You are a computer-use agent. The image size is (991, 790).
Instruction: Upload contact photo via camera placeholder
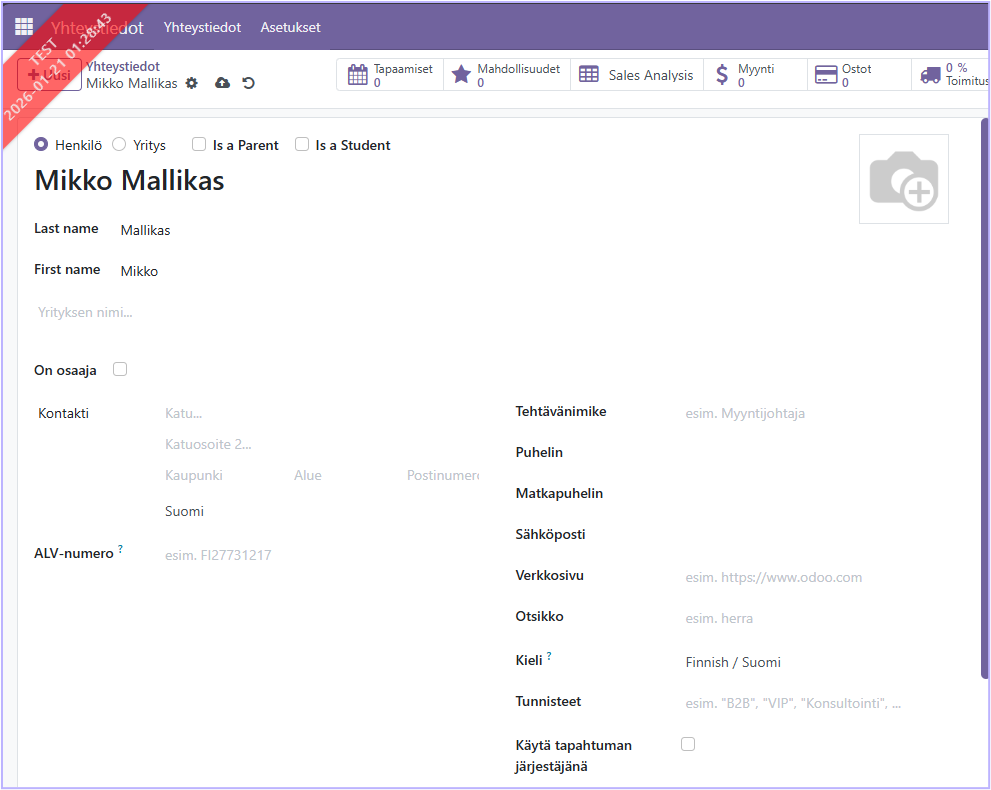tap(903, 179)
